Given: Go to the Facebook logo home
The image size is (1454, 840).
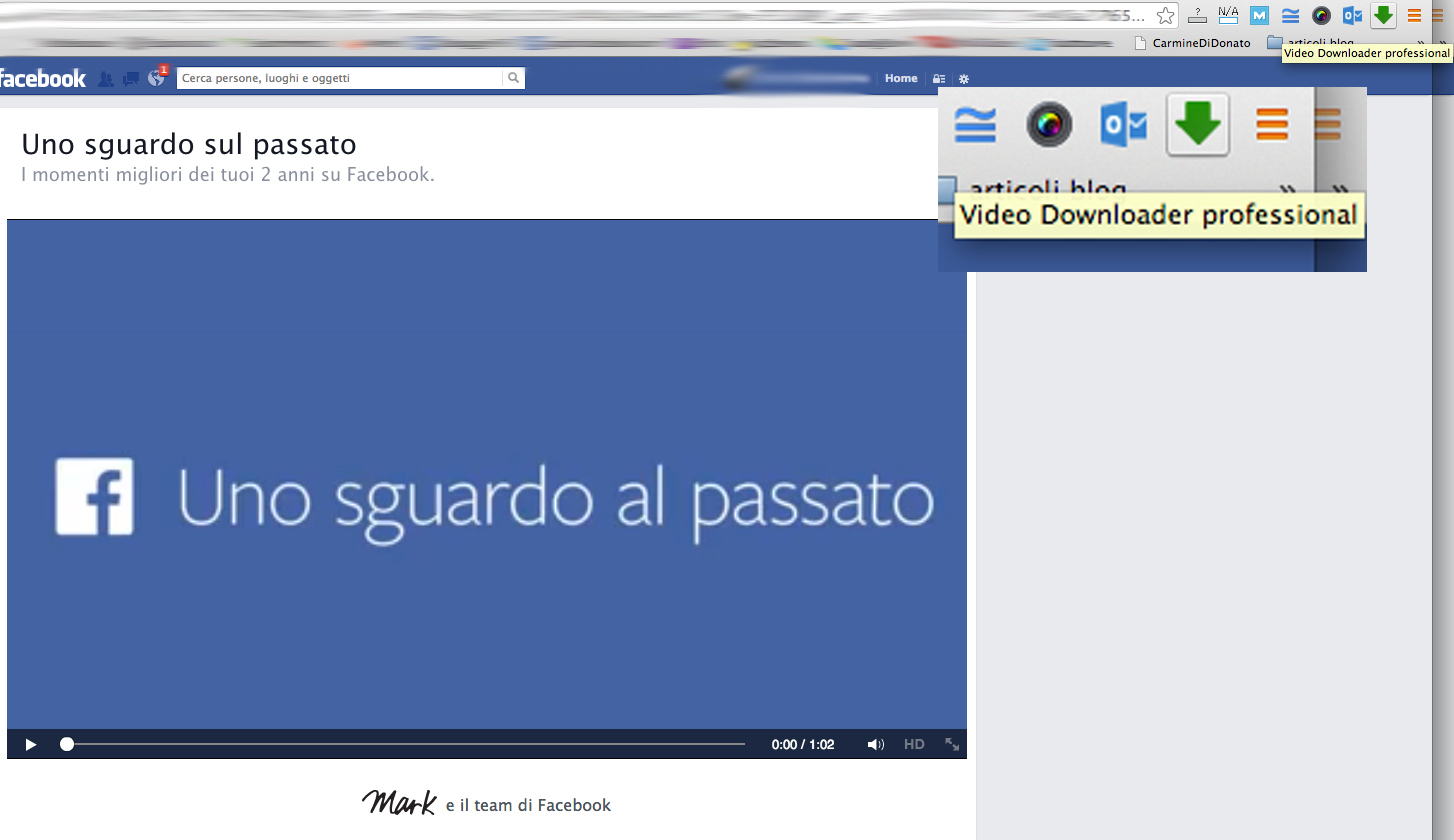Looking at the screenshot, I should (x=42, y=79).
